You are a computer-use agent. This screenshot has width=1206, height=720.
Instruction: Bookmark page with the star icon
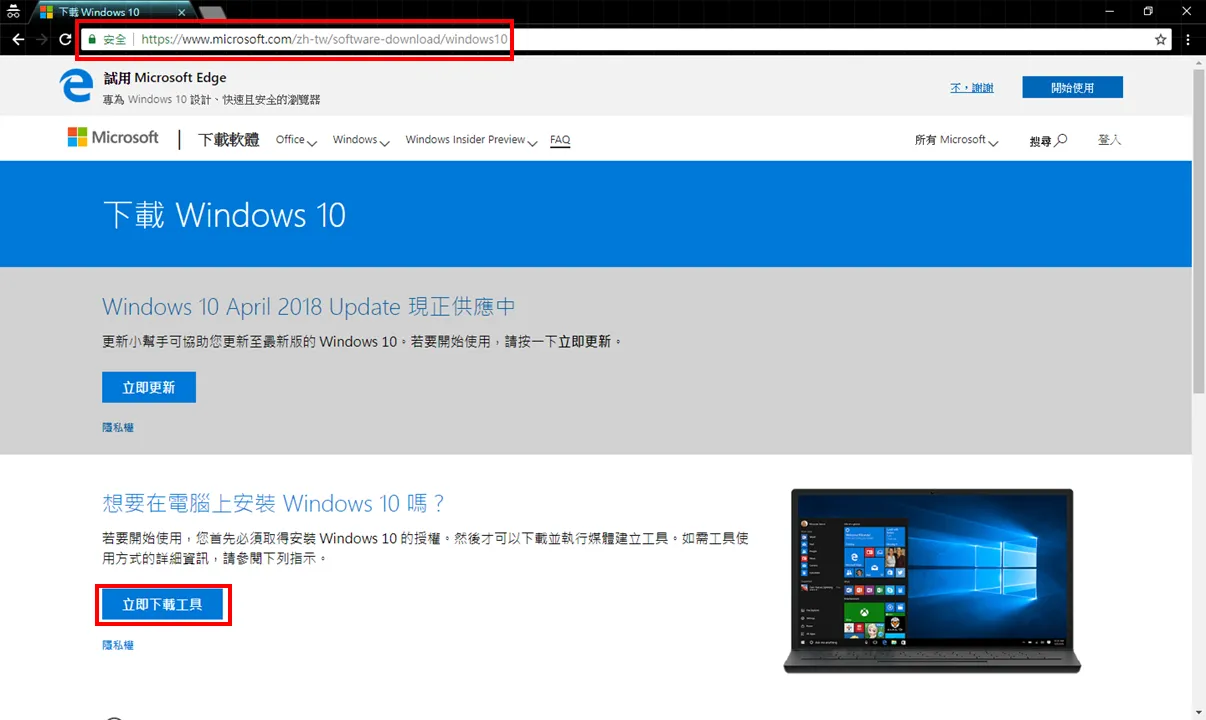1160,40
